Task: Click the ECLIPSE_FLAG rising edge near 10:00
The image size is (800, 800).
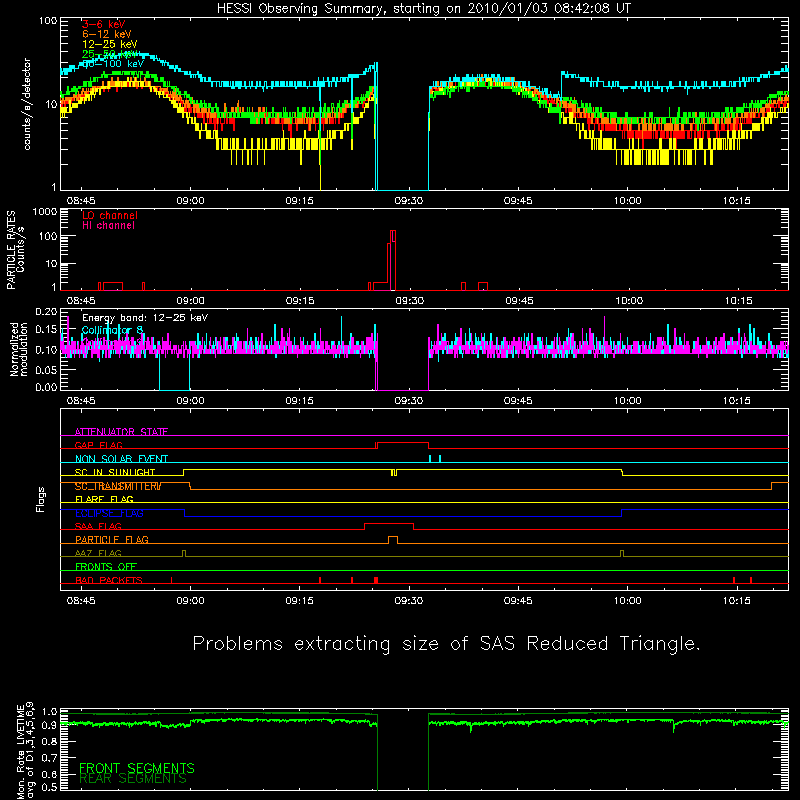Action: (x=621, y=513)
